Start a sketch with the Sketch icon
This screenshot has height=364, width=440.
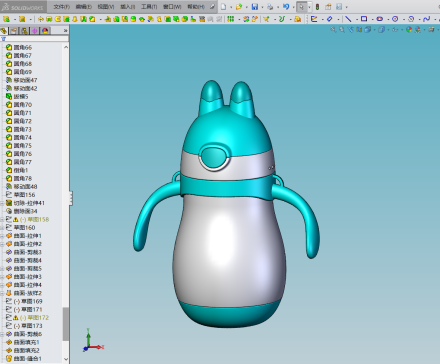(x=314, y=19)
